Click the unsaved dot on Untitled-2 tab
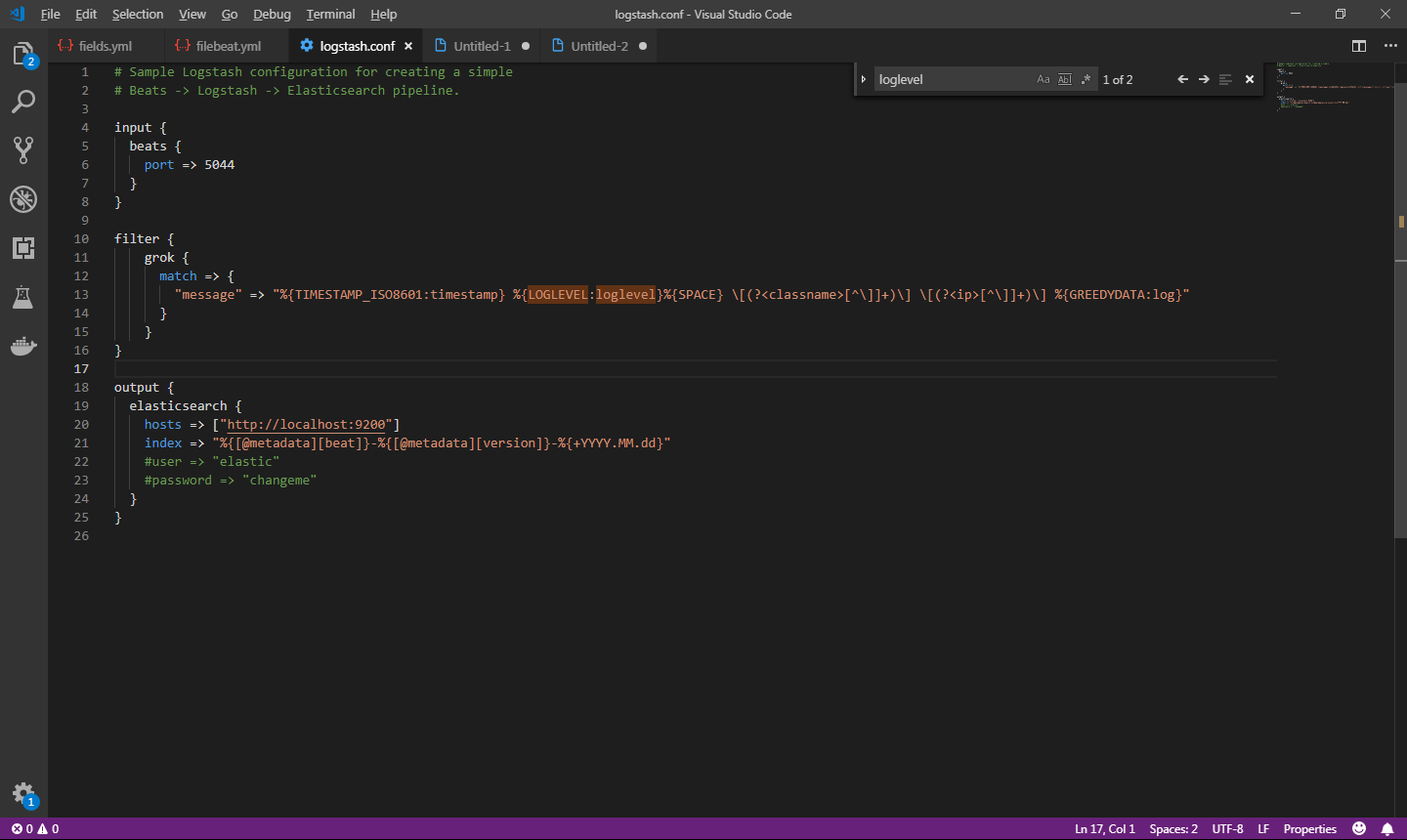 [x=643, y=46]
